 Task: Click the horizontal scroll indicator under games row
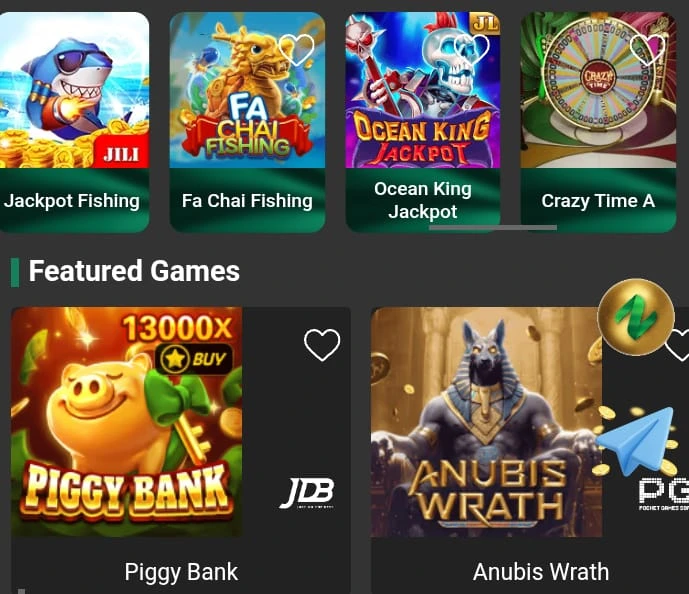(x=493, y=228)
